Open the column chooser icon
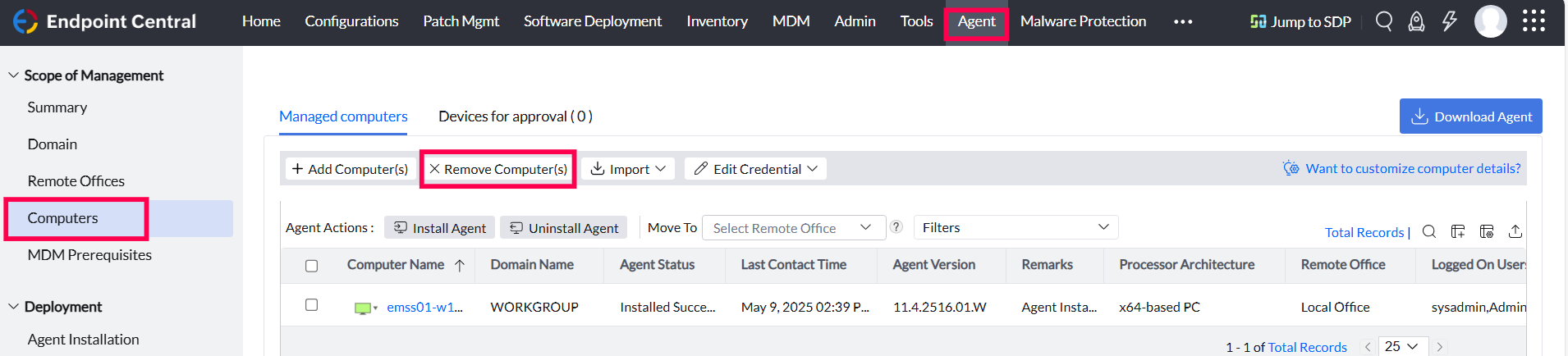The width and height of the screenshot is (1568, 356). click(x=1458, y=231)
